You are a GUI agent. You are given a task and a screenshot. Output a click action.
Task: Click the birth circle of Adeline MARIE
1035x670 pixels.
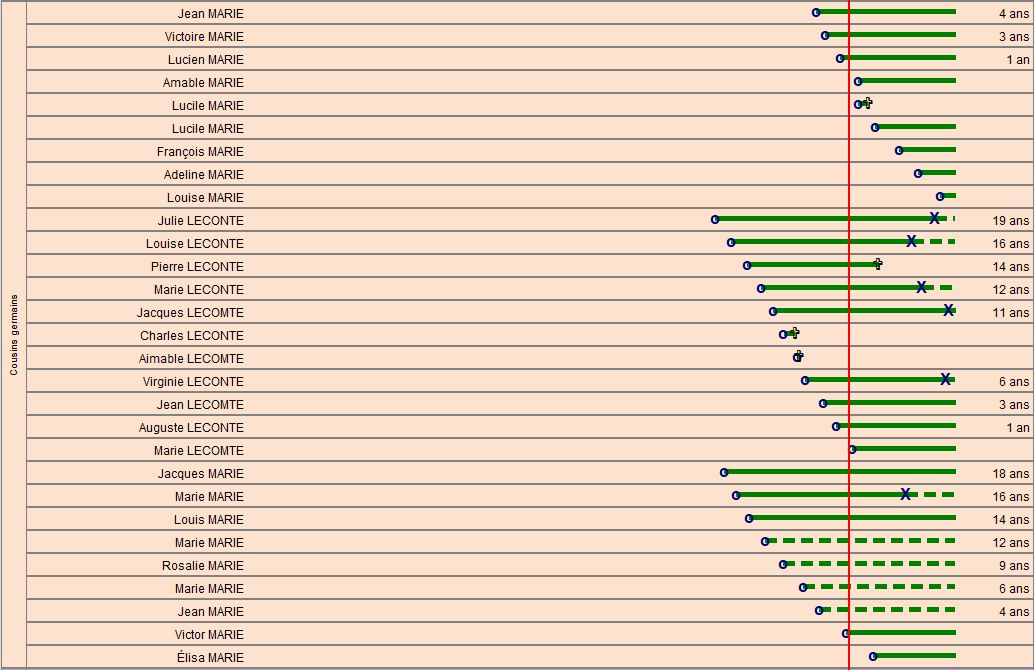click(918, 173)
